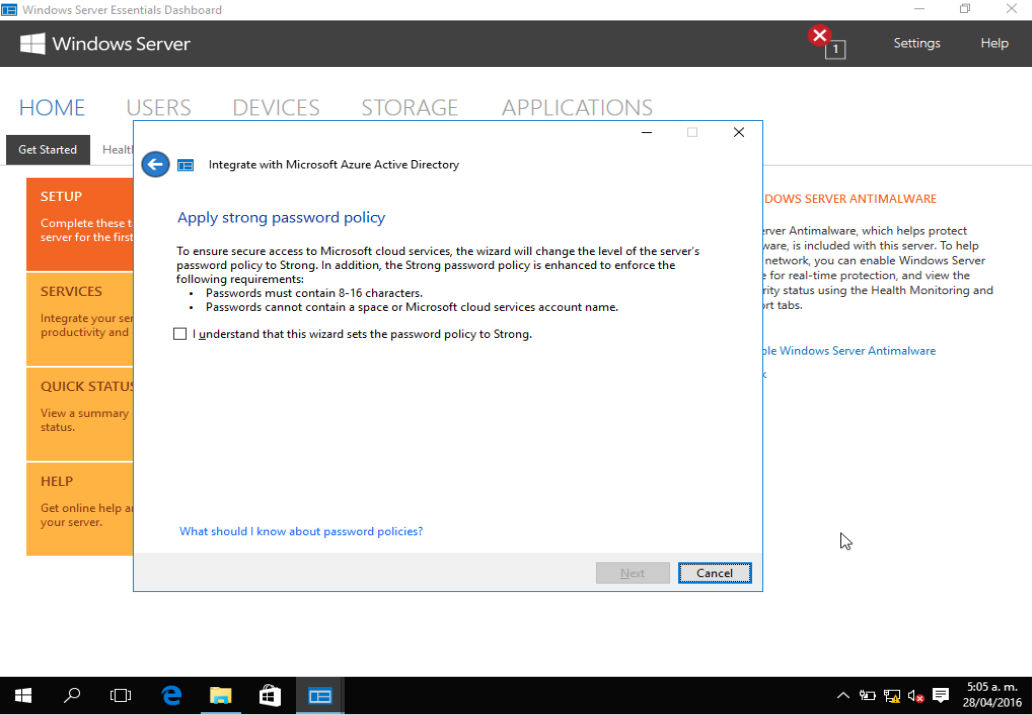This screenshot has width=1032, height=715.
Task: Open 'What should I know about password policies?'
Action: [301, 531]
